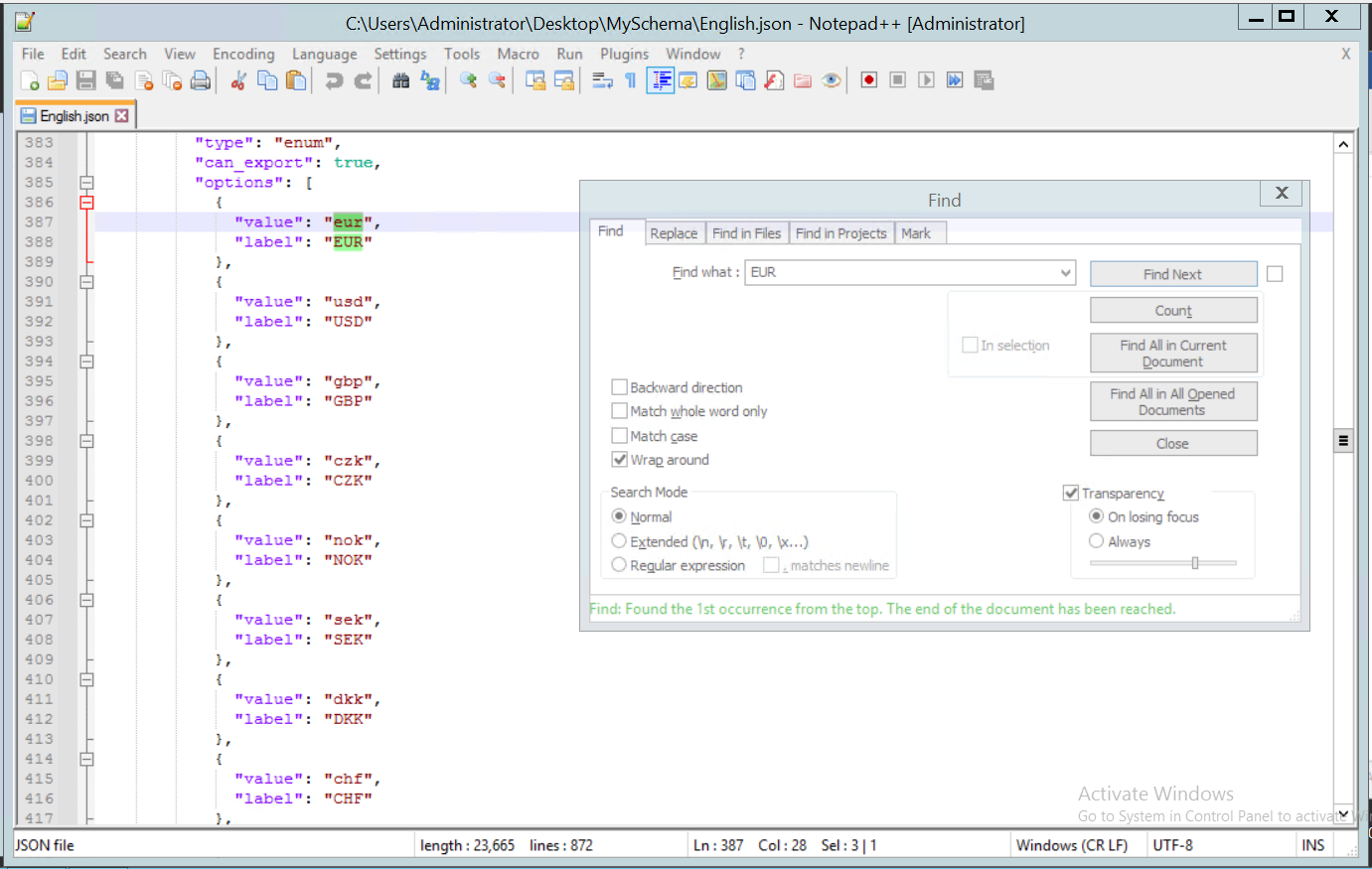Image resolution: width=1372 pixels, height=869 pixels.
Task: Open the Find what history dropdown
Action: pos(1065,272)
